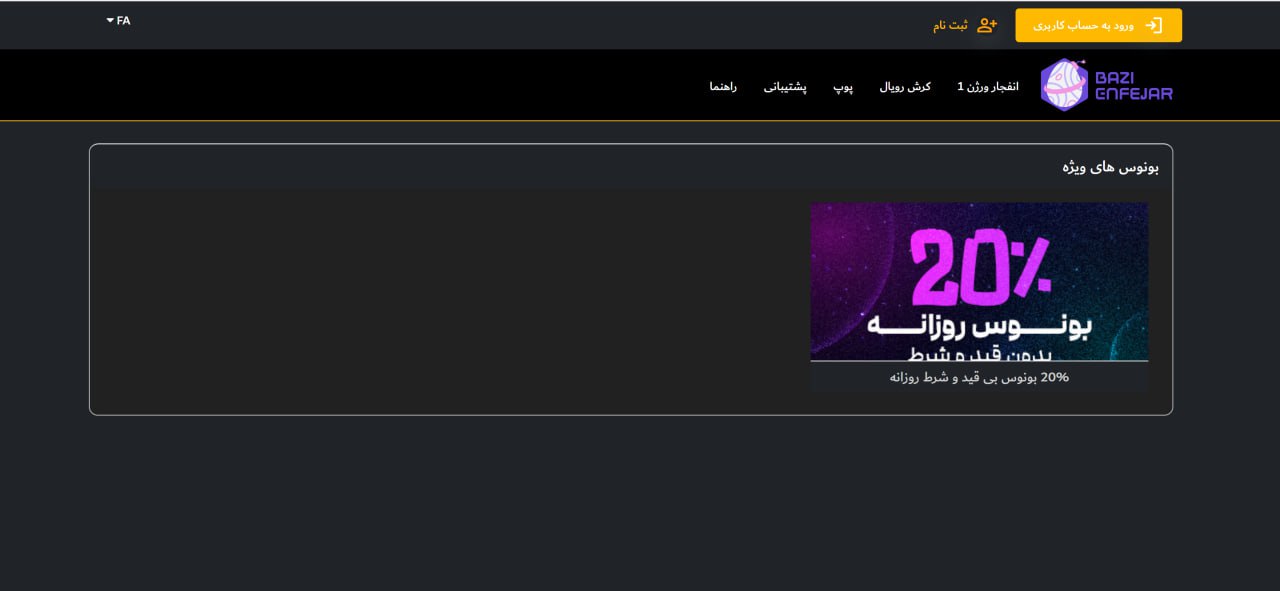Click the empty area of the bonus panel
This screenshot has height=591, width=1280.
450,300
